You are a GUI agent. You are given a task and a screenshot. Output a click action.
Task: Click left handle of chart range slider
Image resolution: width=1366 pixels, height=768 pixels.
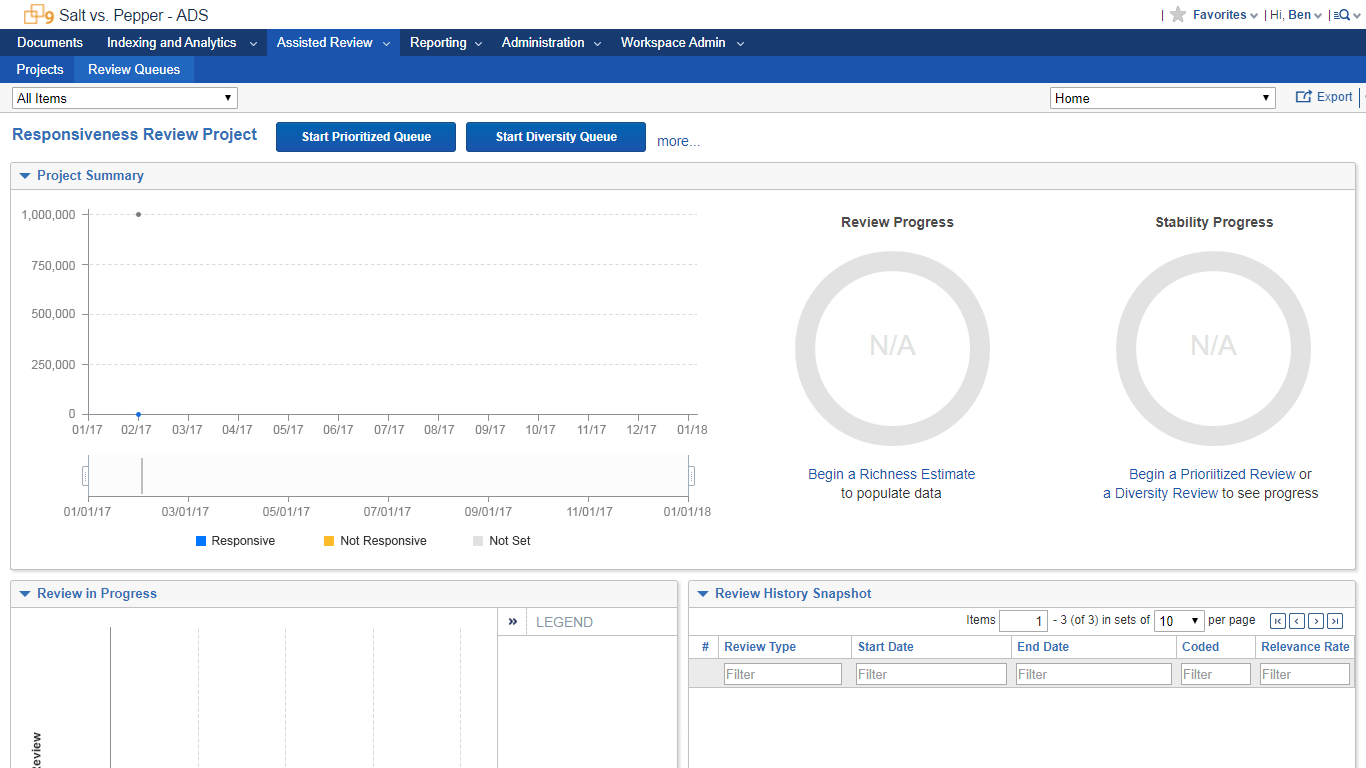[85, 476]
